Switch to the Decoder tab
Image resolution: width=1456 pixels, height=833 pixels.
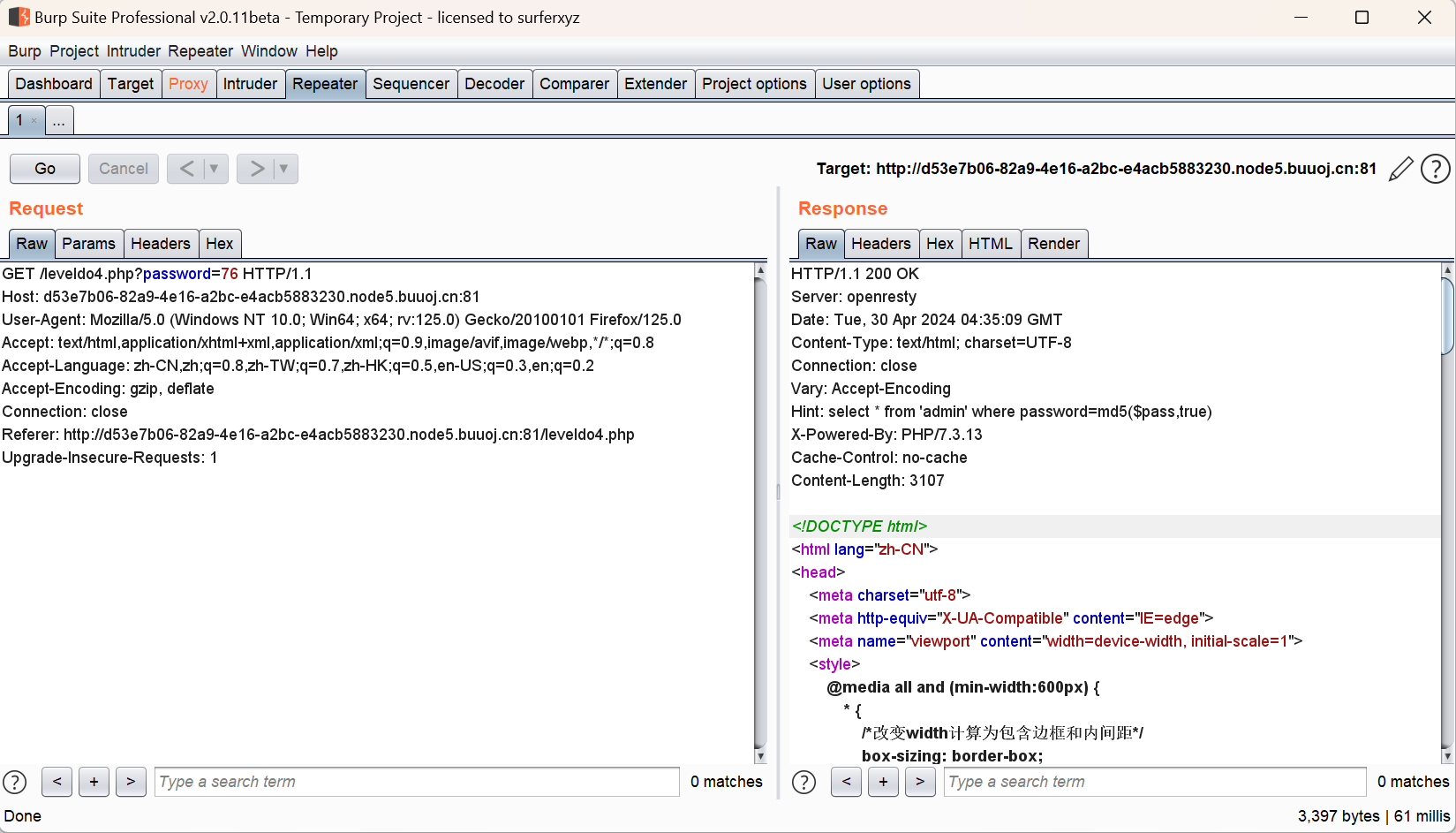(x=494, y=84)
